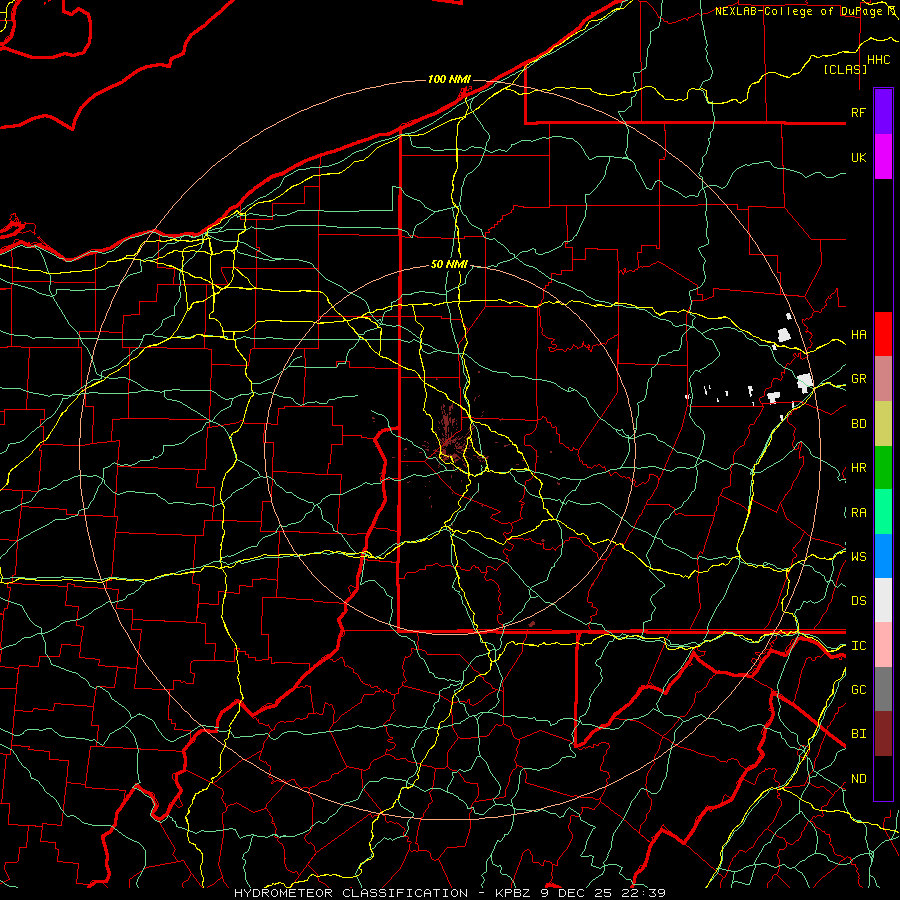Click the 100 NMI range ring label
This screenshot has height=900, width=900.
click(449, 79)
